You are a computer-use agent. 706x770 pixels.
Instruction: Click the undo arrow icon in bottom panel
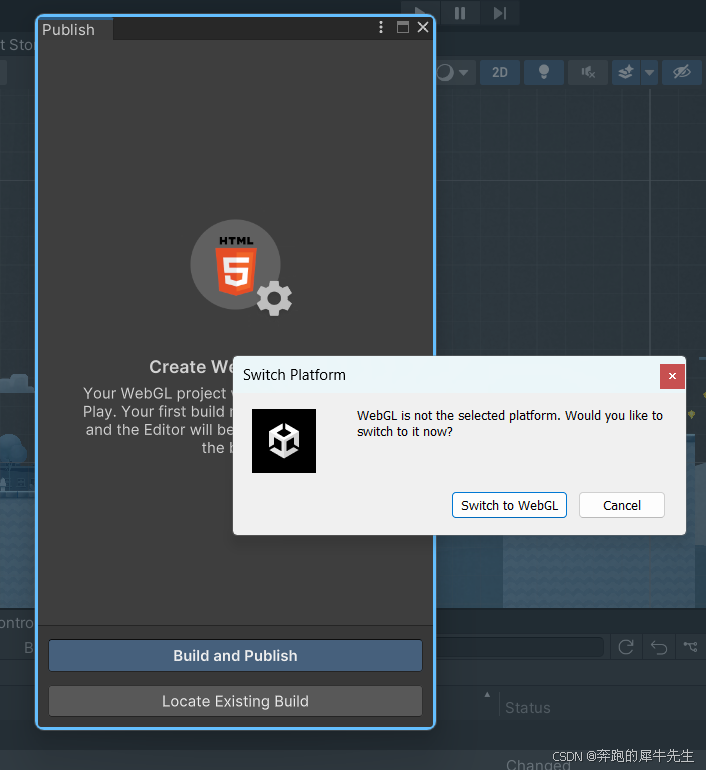(659, 647)
